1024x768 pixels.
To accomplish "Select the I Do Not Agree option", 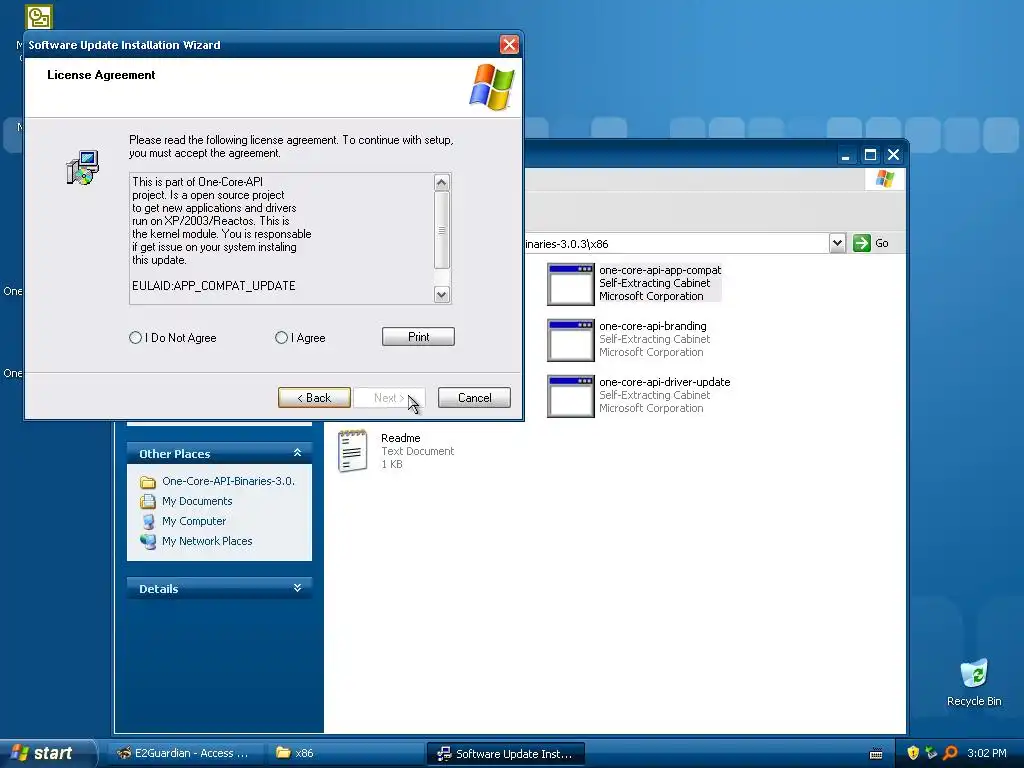I will (x=135, y=338).
